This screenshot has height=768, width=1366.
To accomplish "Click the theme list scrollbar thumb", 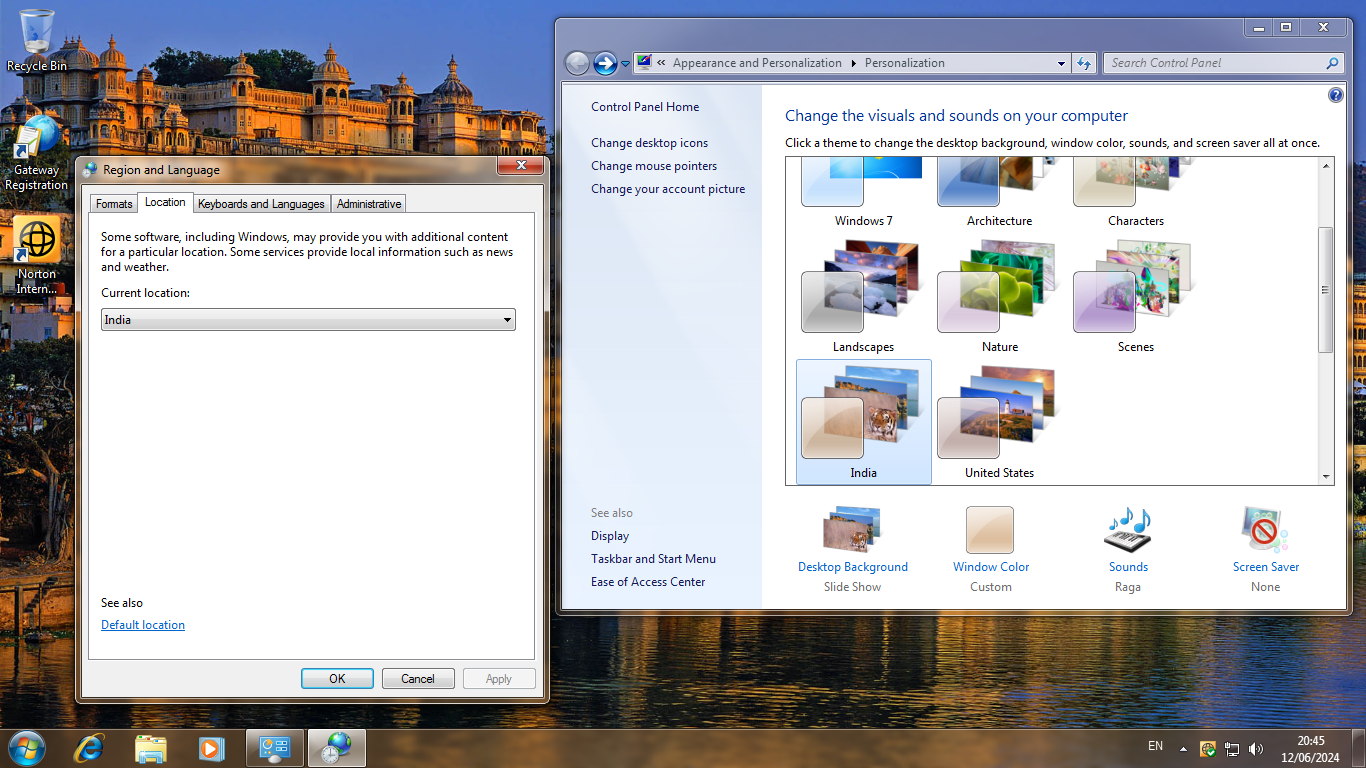I will [1326, 290].
